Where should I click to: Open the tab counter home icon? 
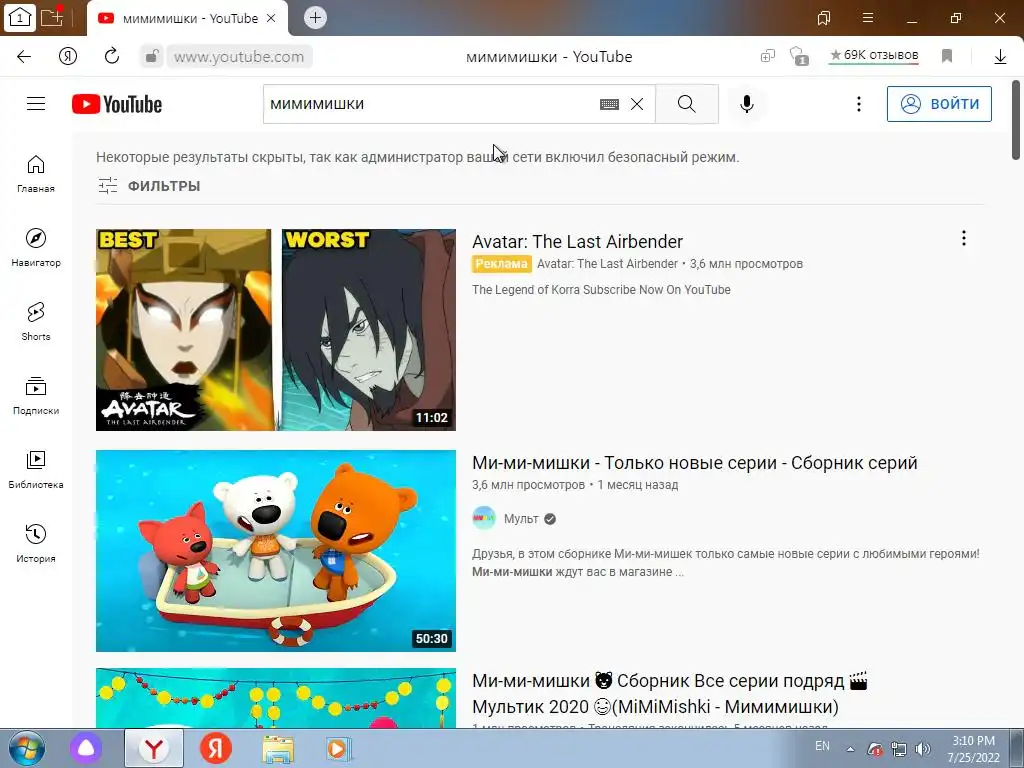[x=20, y=18]
